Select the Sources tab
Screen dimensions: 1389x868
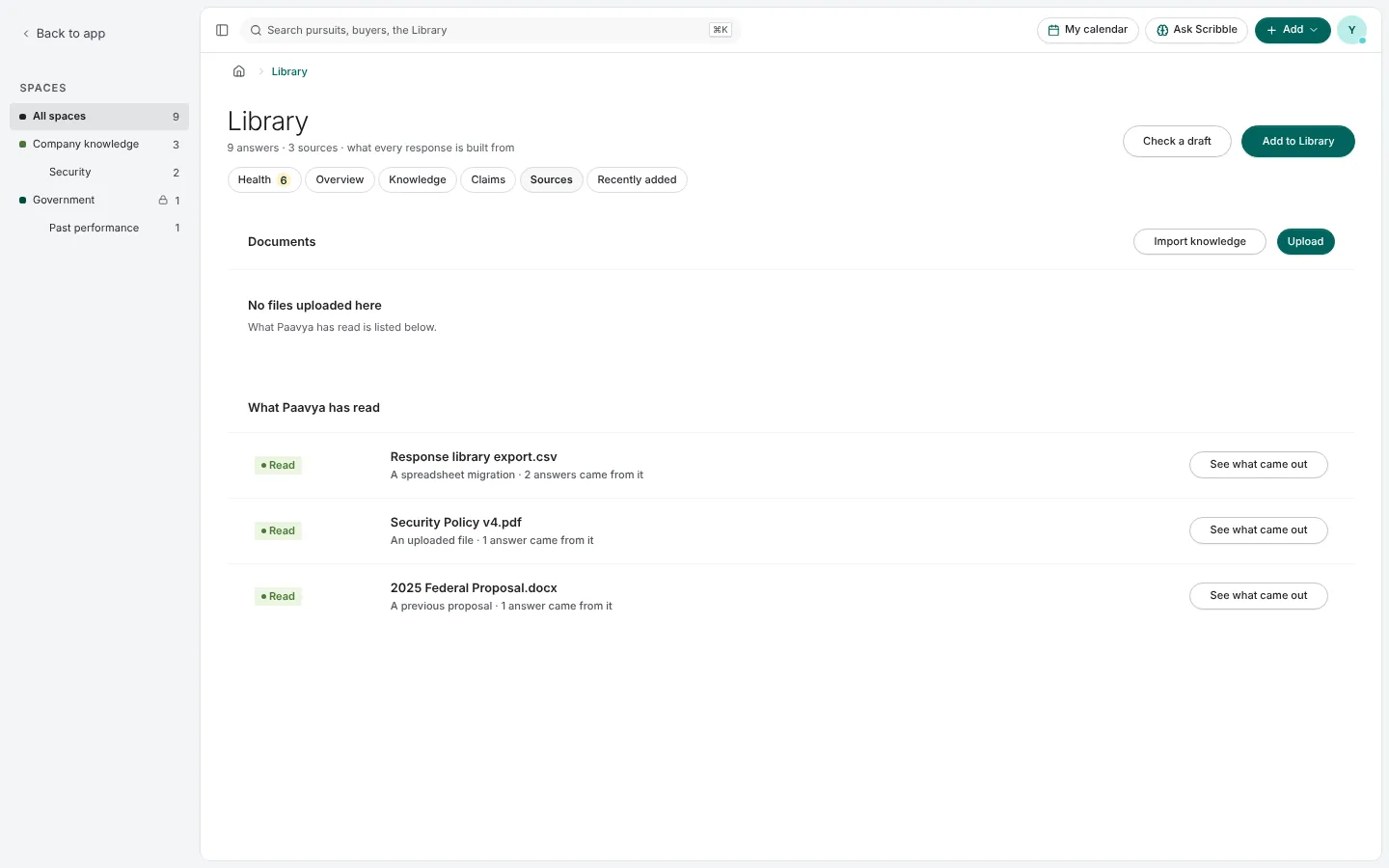(x=551, y=180)
